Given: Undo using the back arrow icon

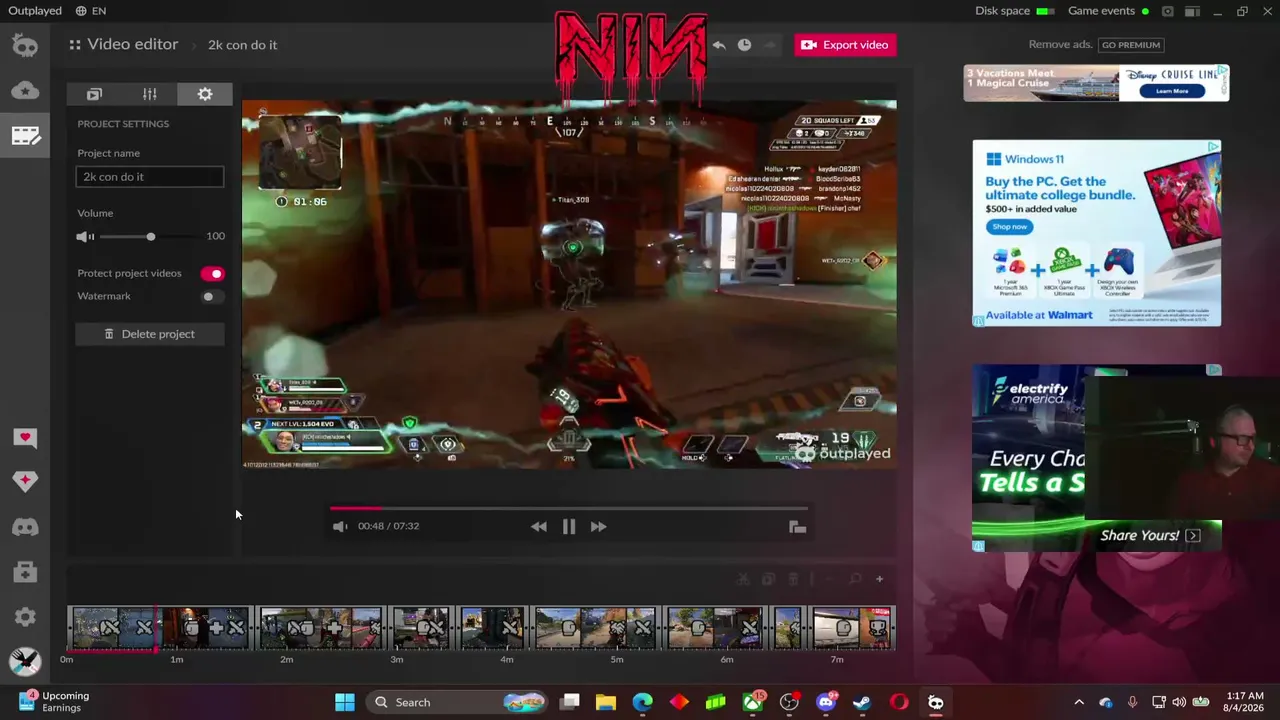Looking at the screenshot, I should click(x=719, y=45).
